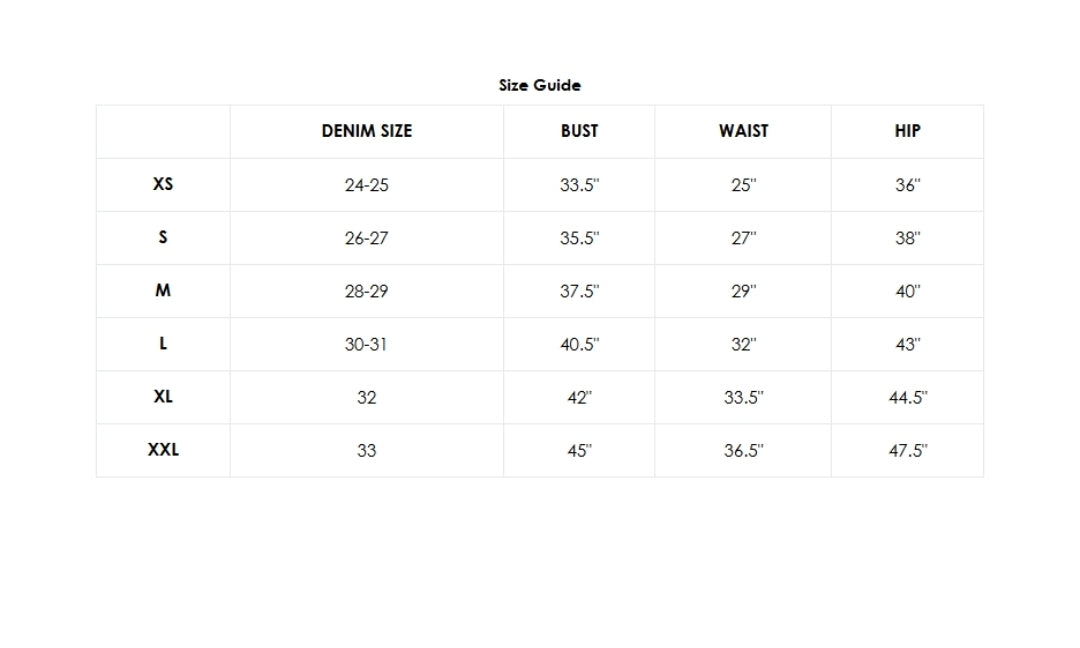
Task: Click the M size row label
Action: coord(163,290)
